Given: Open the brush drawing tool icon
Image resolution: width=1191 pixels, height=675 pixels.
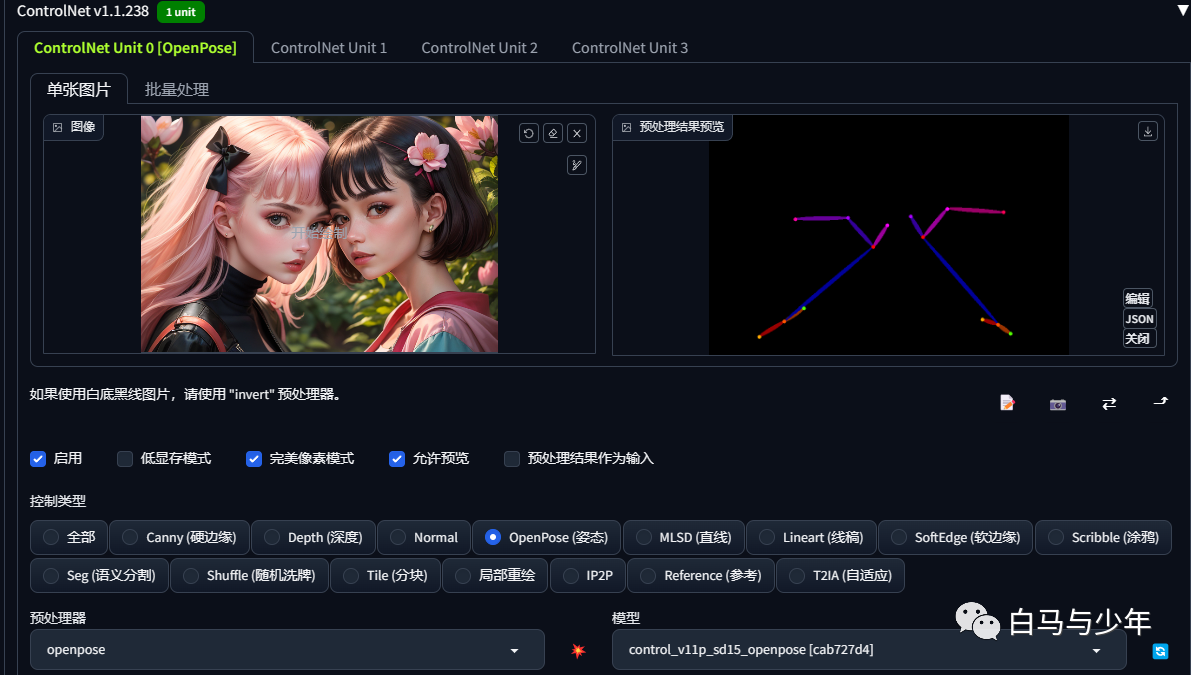Looking at the screenshot, I should pyautogui.click(x=577, y=165).
